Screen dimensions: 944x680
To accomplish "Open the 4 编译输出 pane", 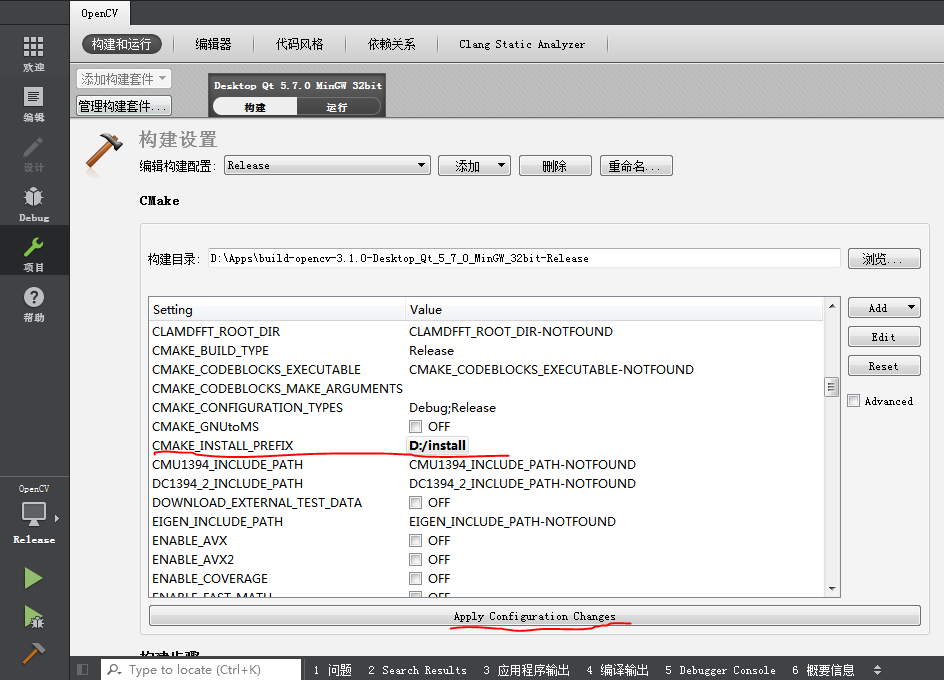I will [618, 670].
